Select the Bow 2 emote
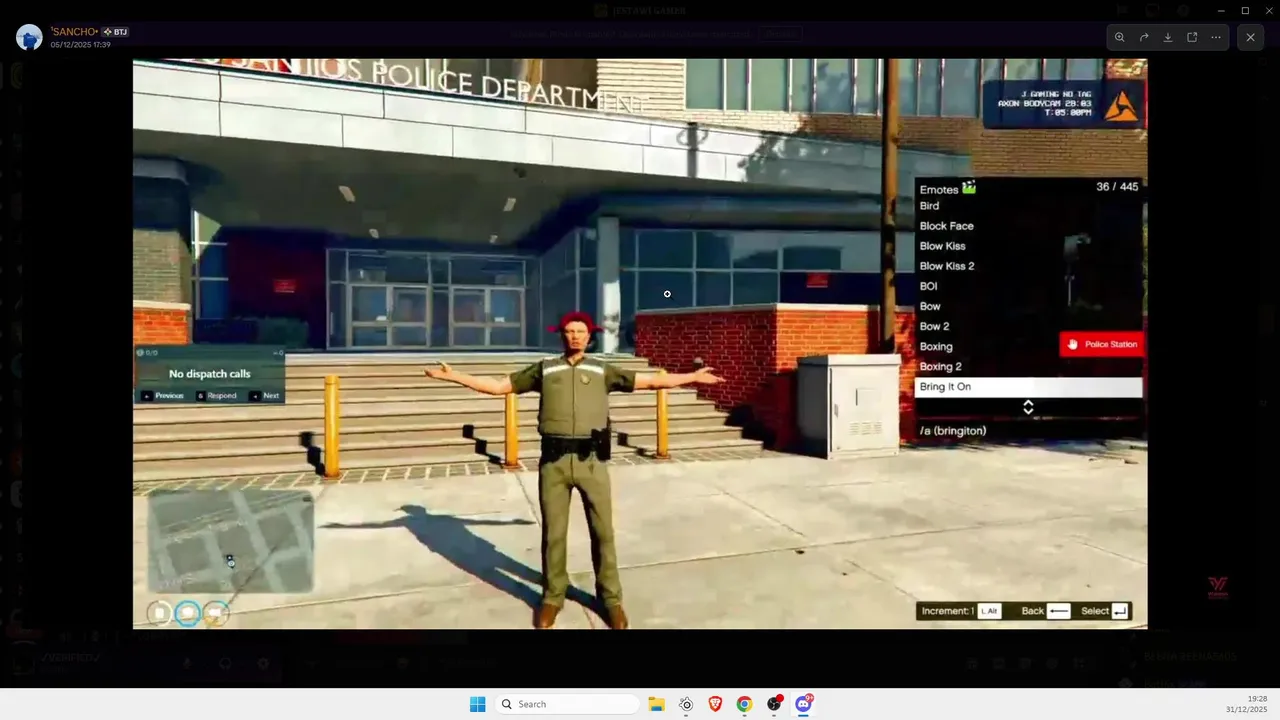This screenshot has width=1280, height=720. [1028, 326]
